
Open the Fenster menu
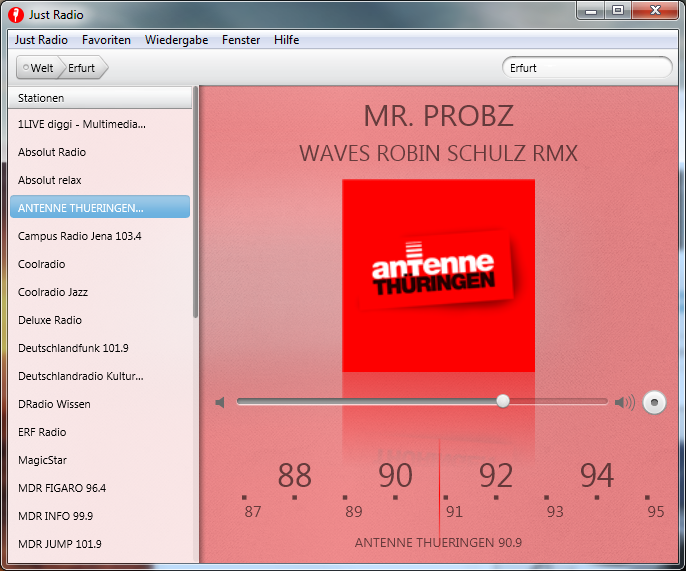241,40
